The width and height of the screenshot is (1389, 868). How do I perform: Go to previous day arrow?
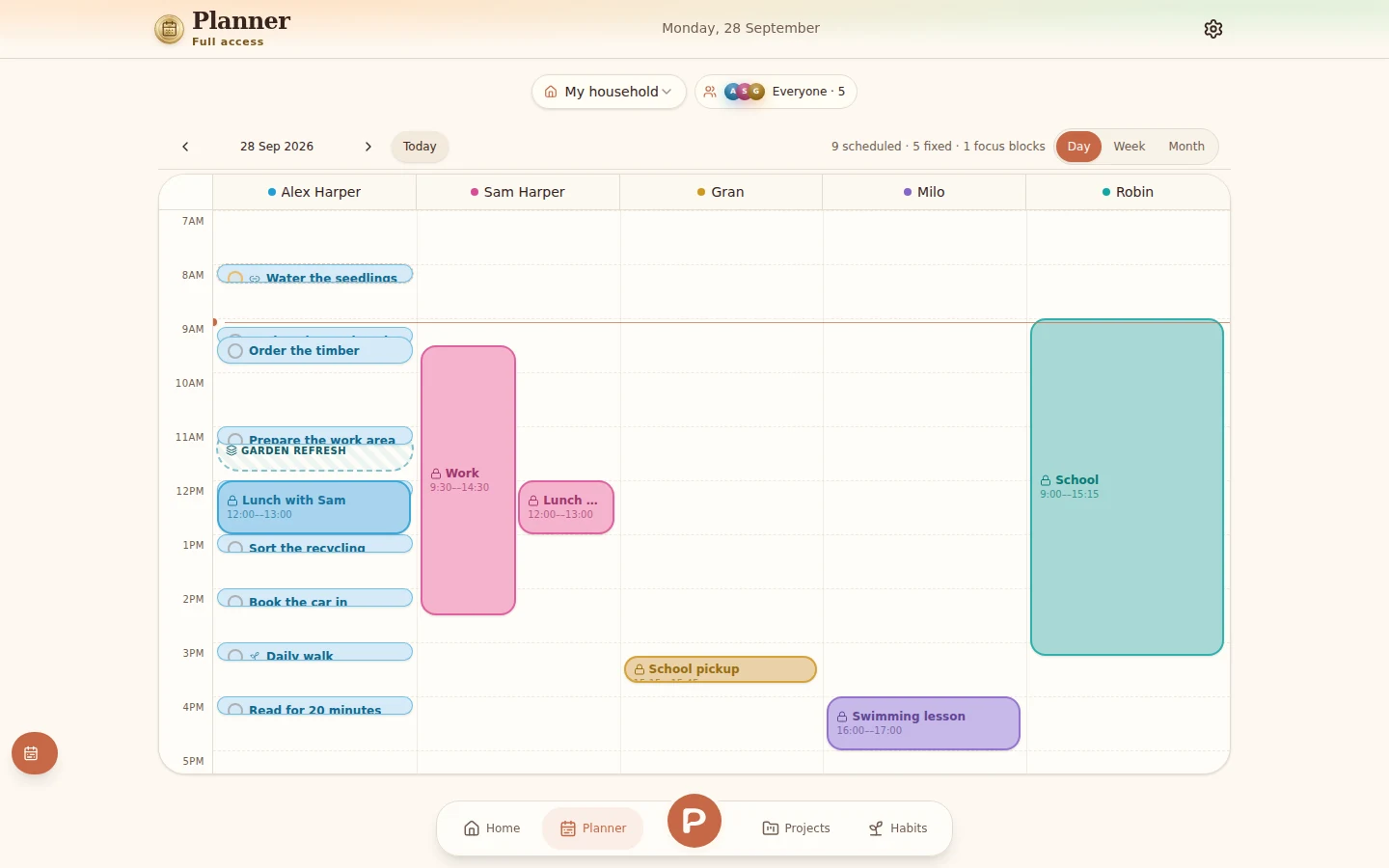pos(185,147)
